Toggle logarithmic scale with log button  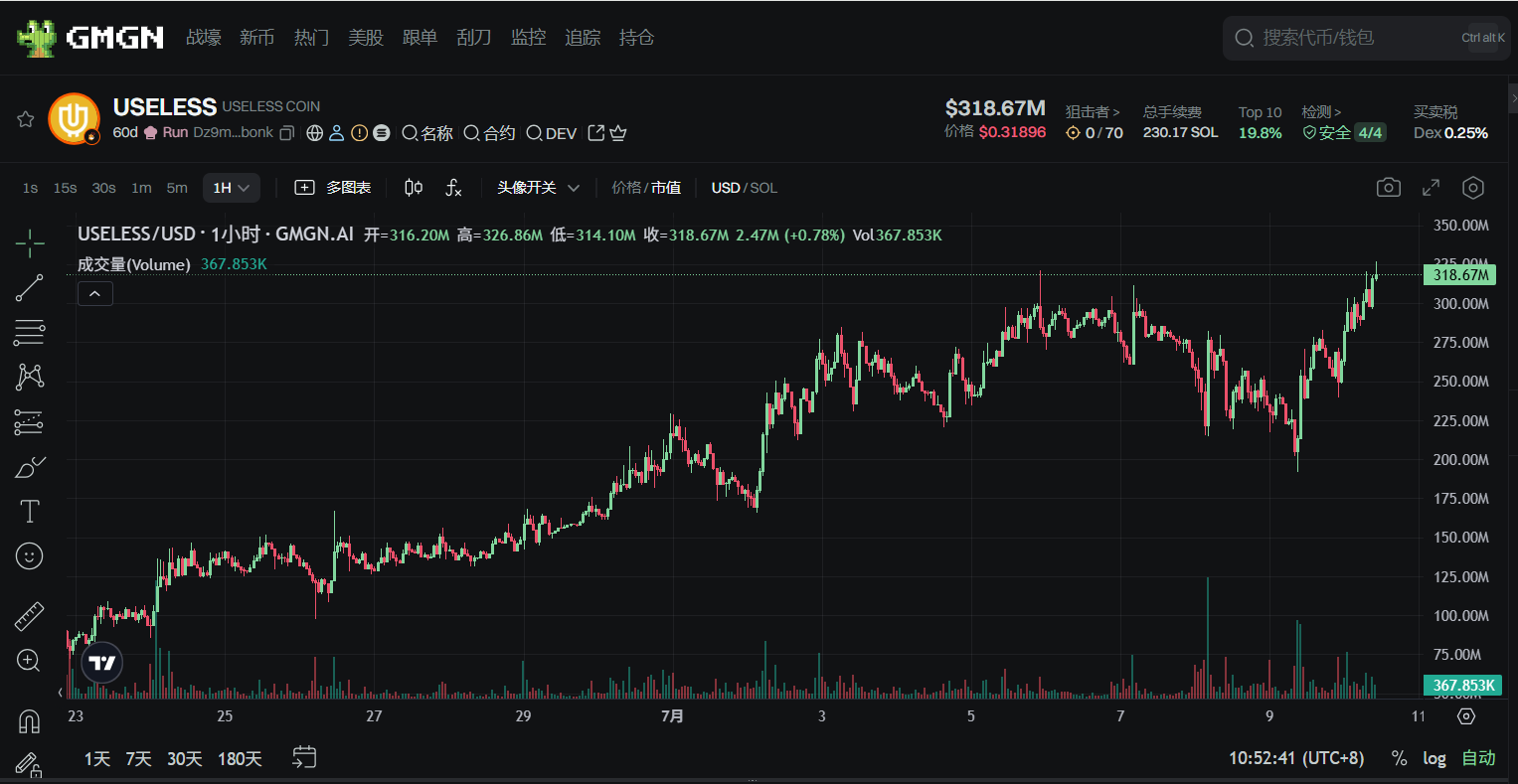click(x=1434, y=758)
